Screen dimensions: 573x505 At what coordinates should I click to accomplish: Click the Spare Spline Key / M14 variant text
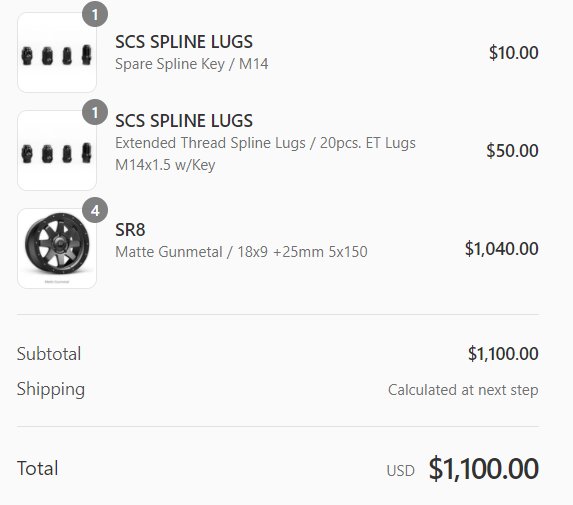pos(191,64)
